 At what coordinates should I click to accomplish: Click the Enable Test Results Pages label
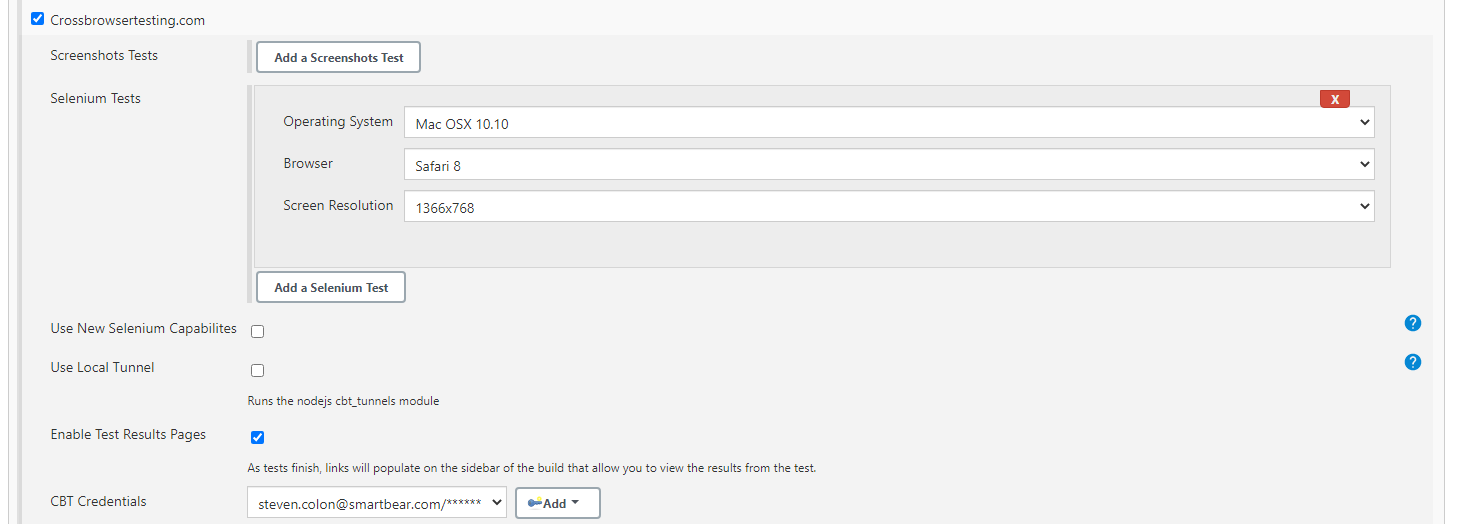pyautogui.click(x=128, y=434)
